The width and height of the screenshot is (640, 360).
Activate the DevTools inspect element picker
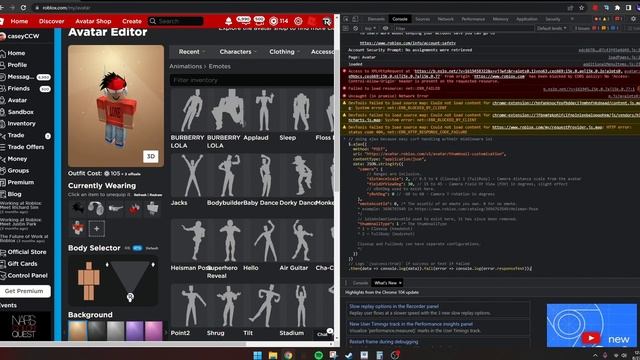coord(346,19)
